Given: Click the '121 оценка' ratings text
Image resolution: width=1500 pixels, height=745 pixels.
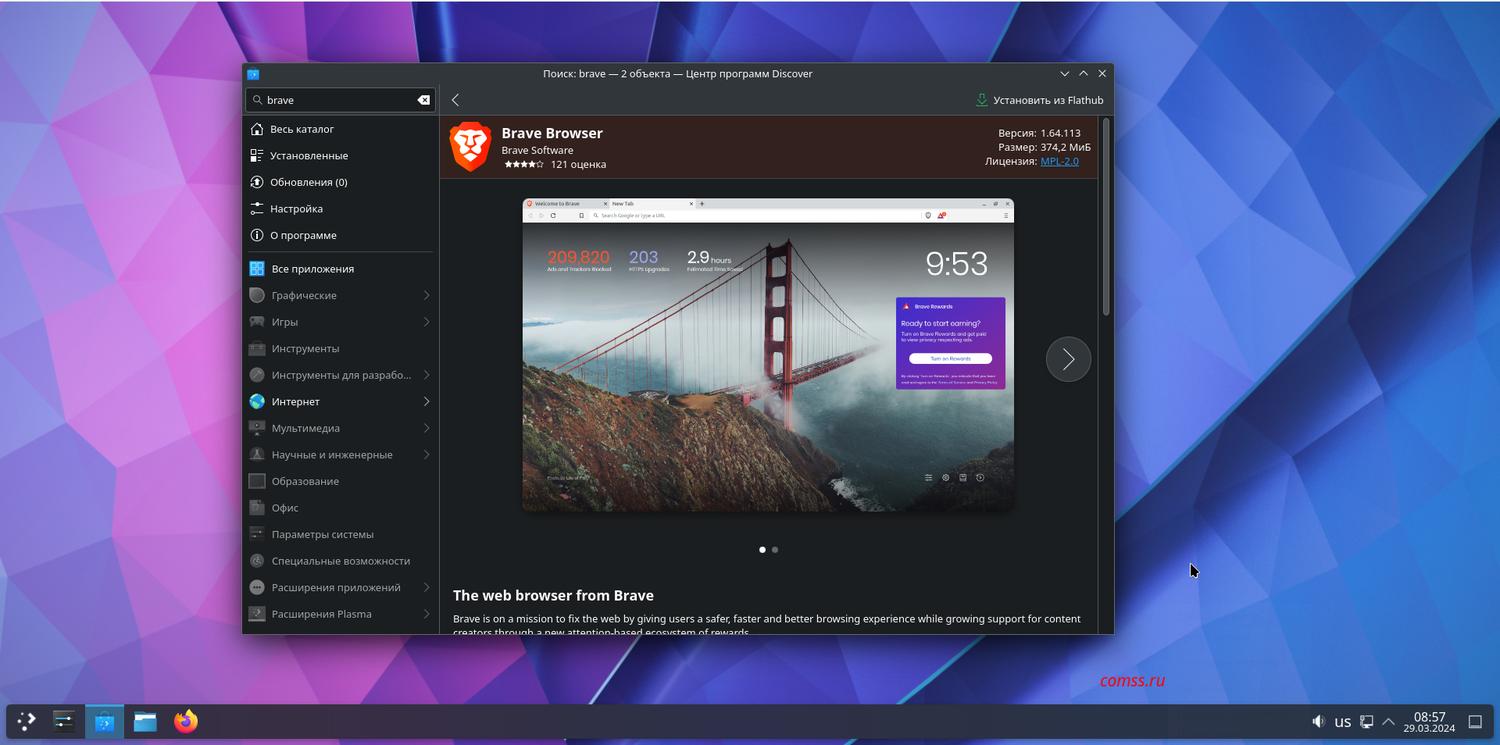Looking at the screenshot, I should [578, 164].
